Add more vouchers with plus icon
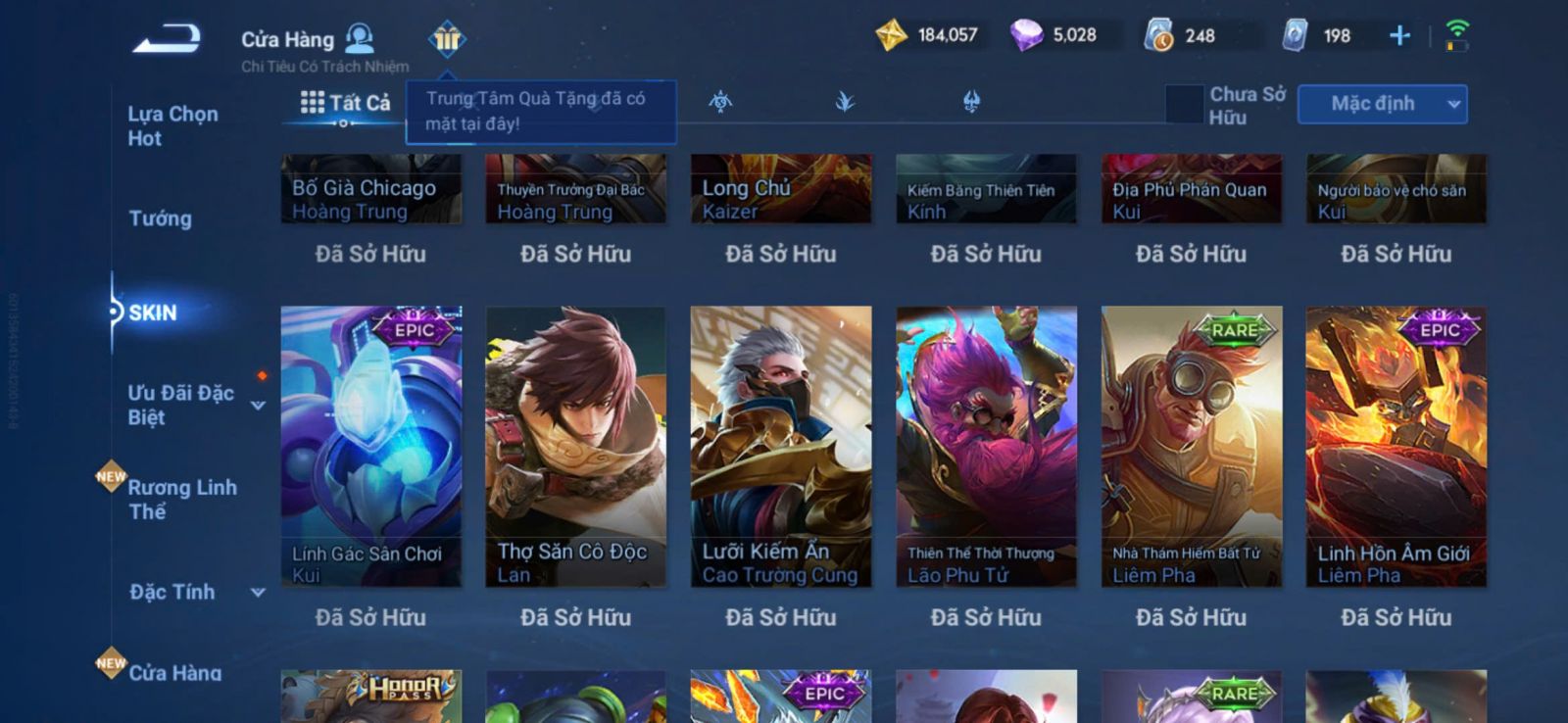This screenshot has width=1568, height=723. (x=1399, y=36)
